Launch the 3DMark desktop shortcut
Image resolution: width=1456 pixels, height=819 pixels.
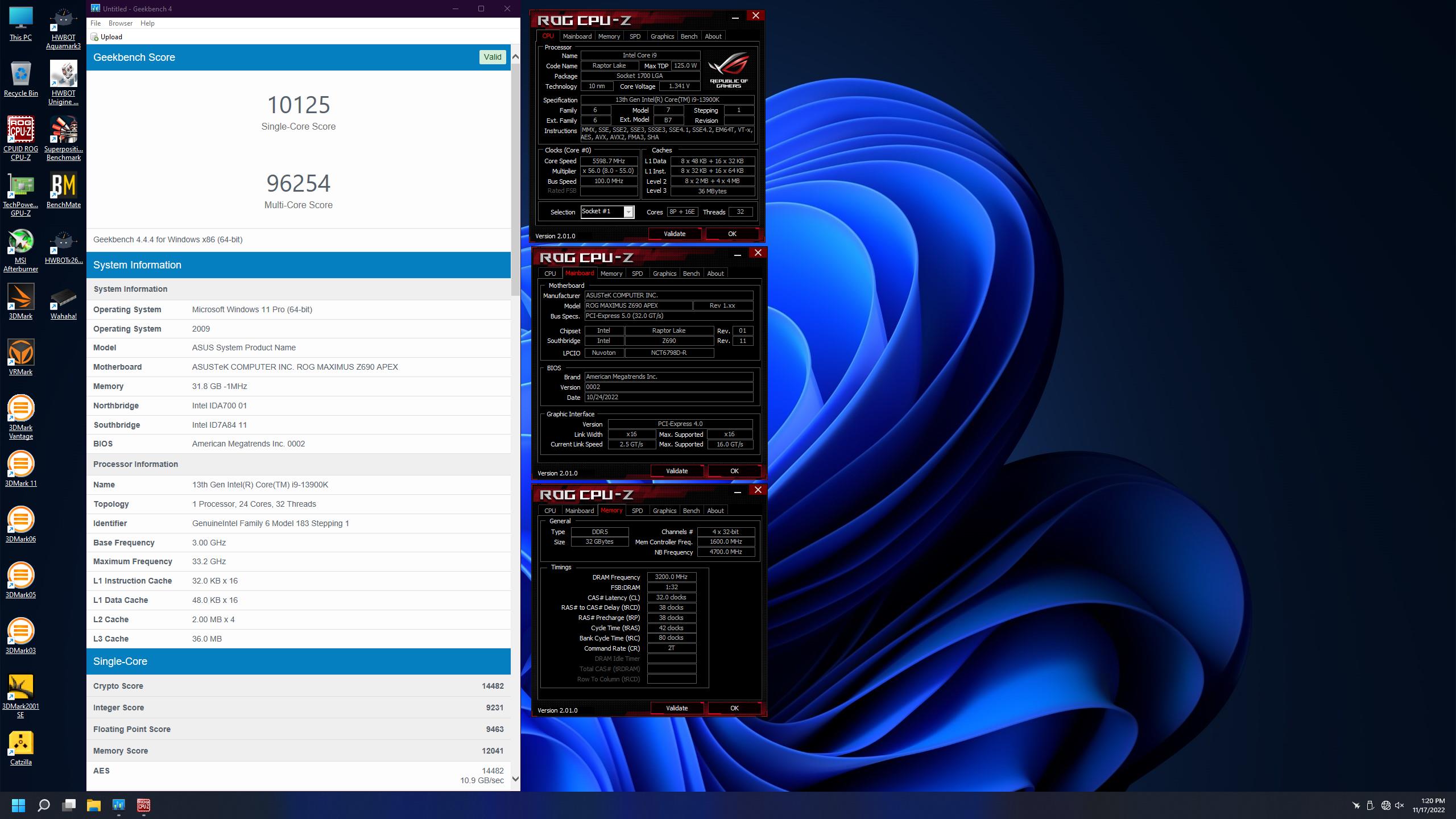21,301
